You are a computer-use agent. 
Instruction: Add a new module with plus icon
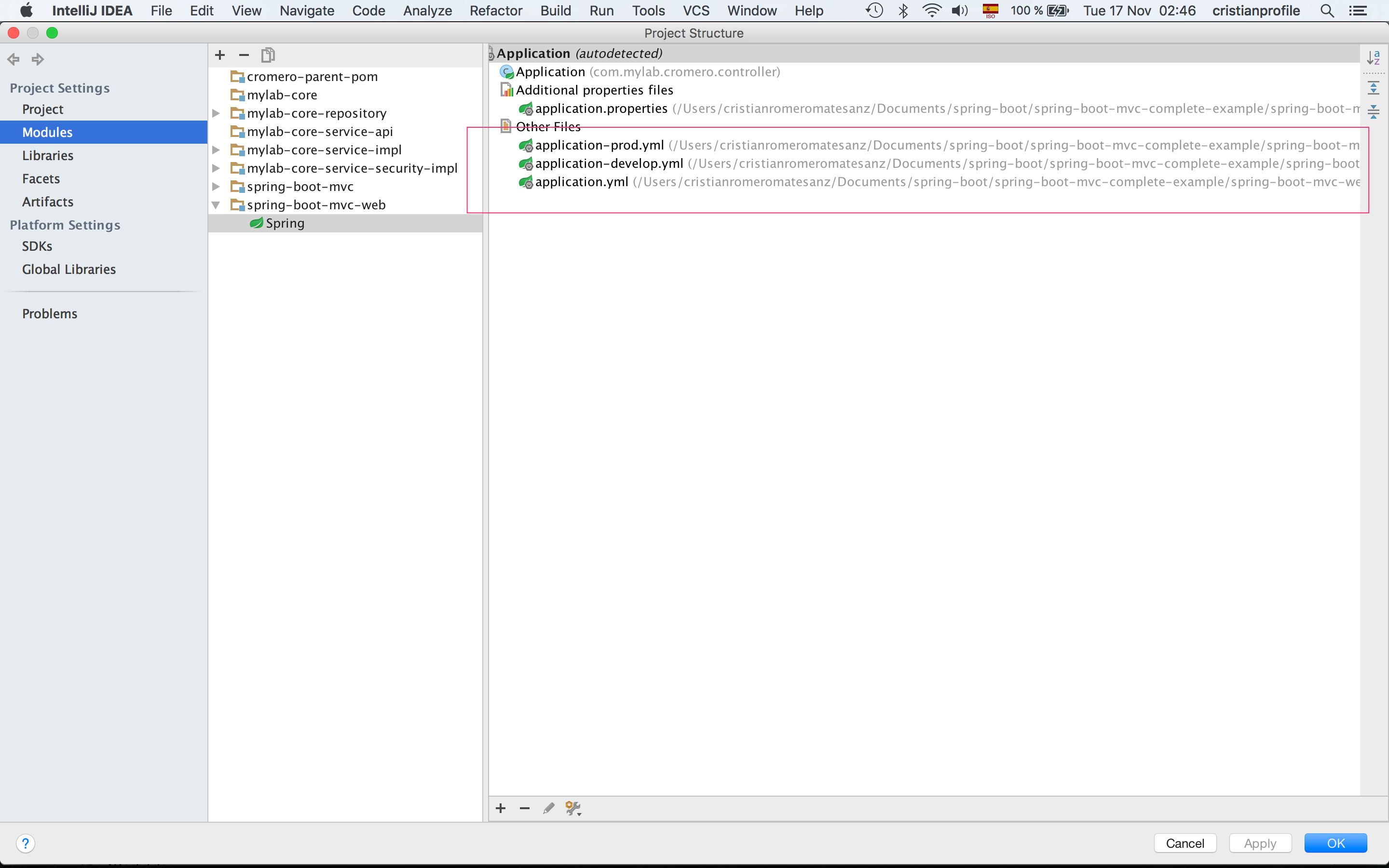tap(220, 55)
